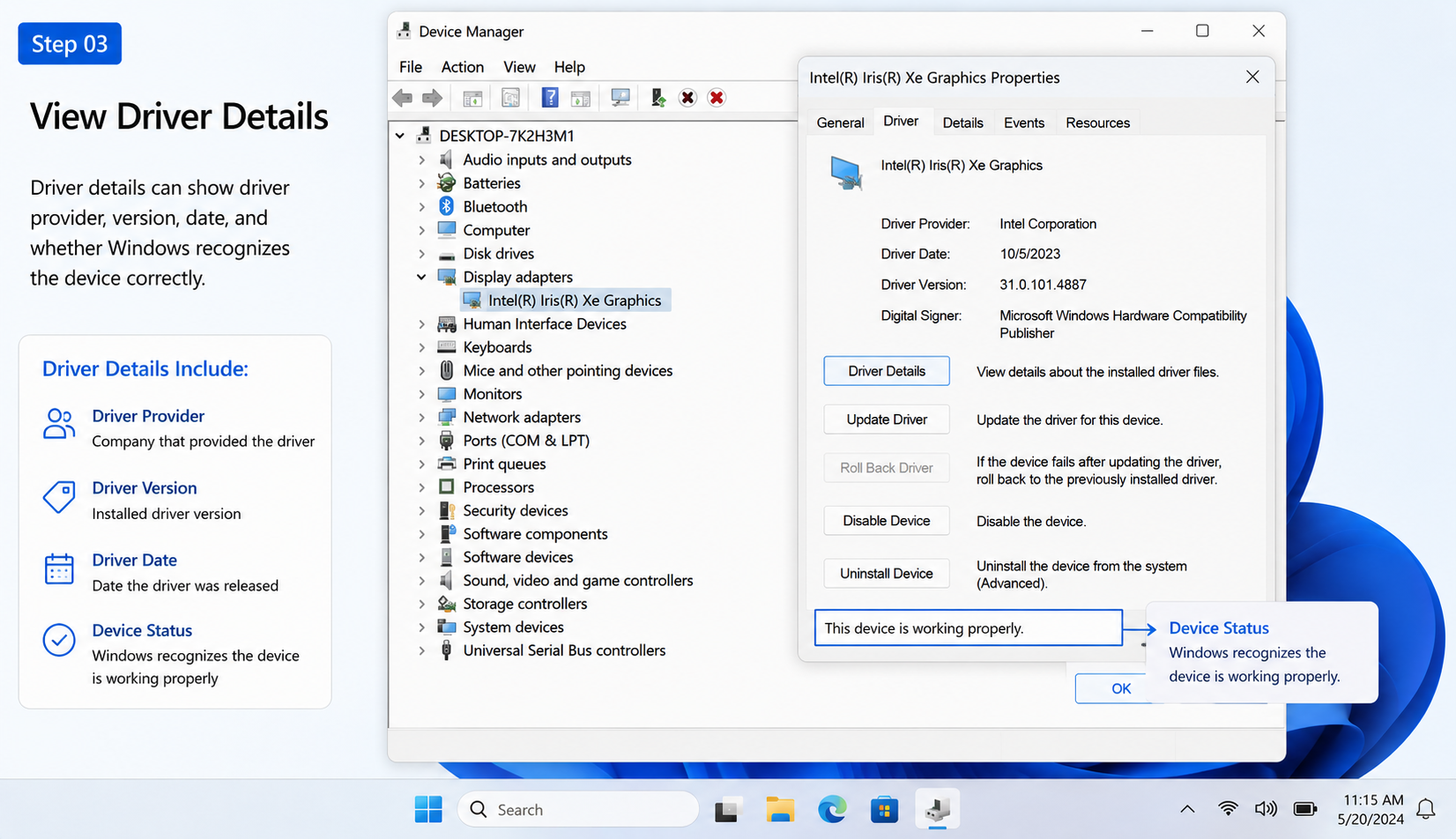Open the blue Help question-mark toolbar icon
1456x839 pixels.
[550, 98]
